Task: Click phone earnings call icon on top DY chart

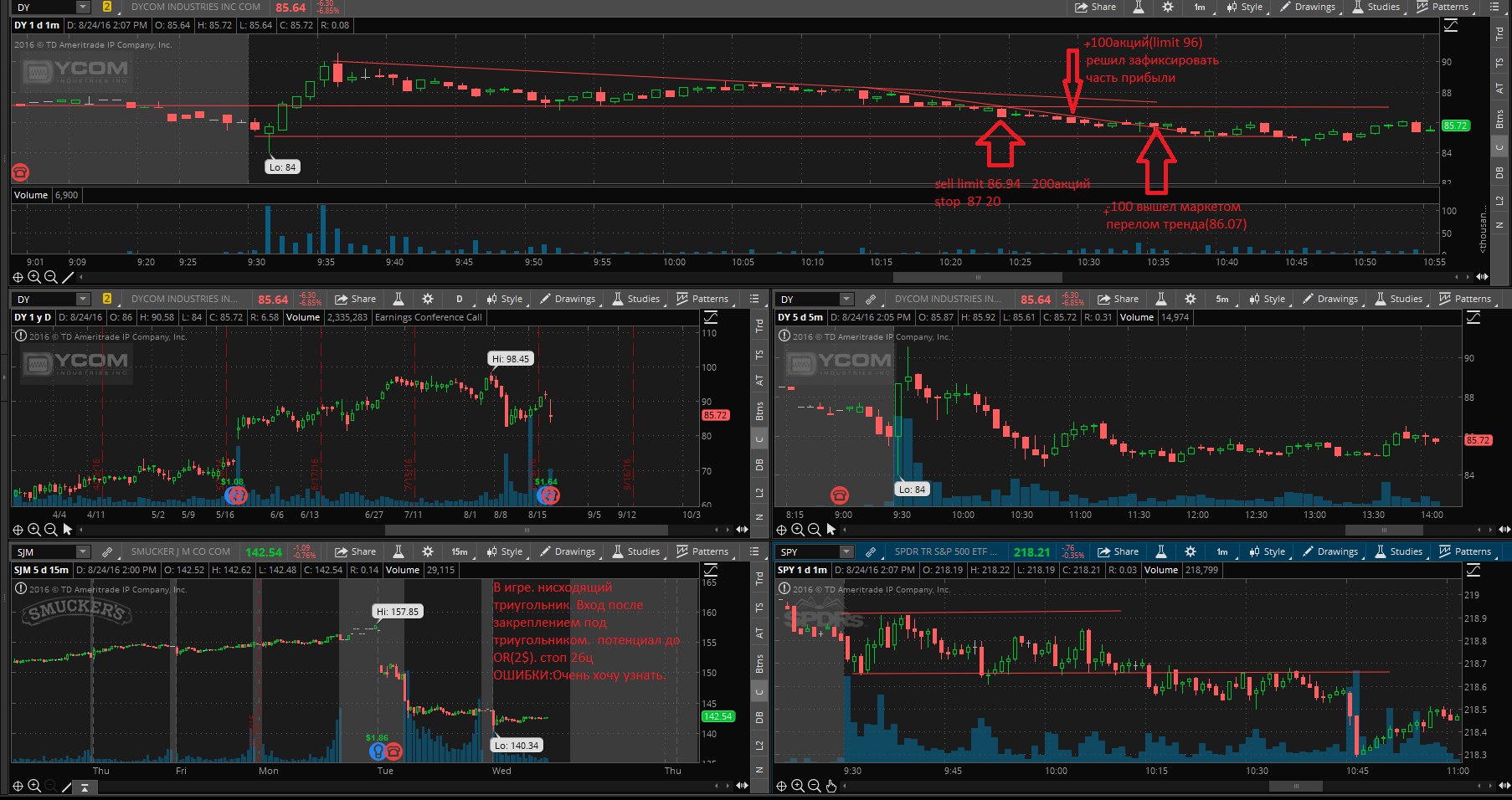Action: [20, 172]
